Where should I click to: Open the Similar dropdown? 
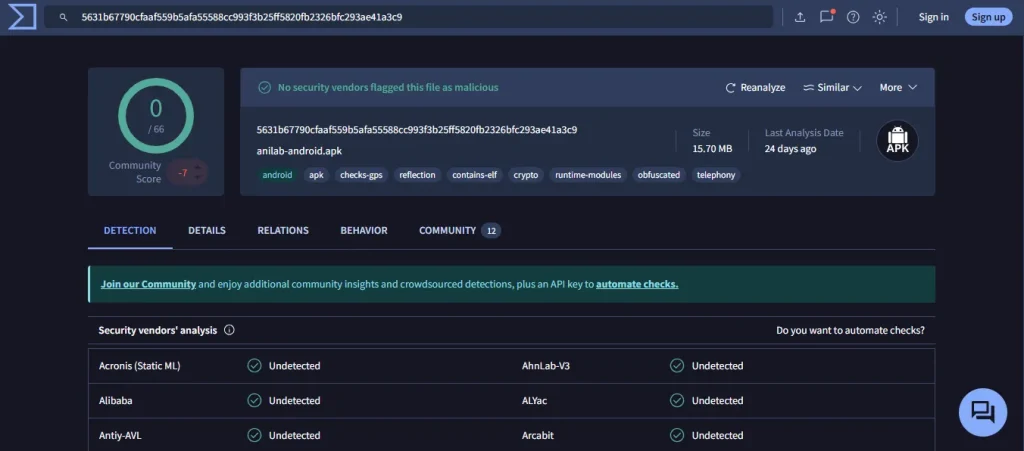coord(832,87)
